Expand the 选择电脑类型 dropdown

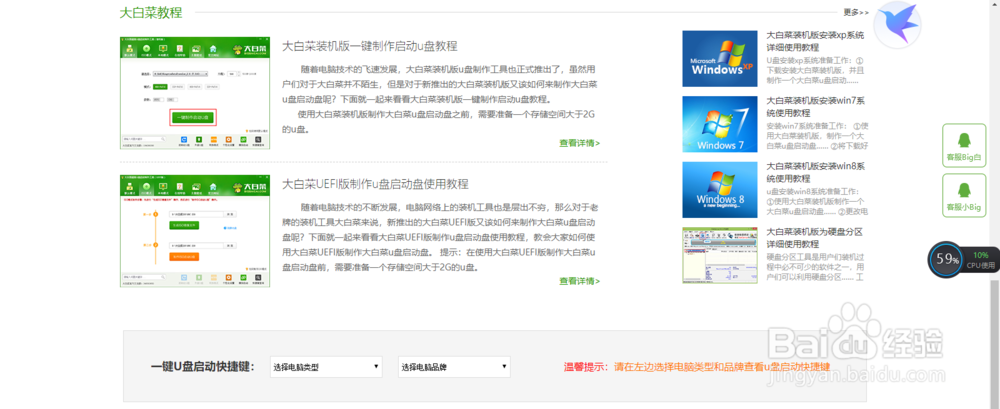coord(326,367)
